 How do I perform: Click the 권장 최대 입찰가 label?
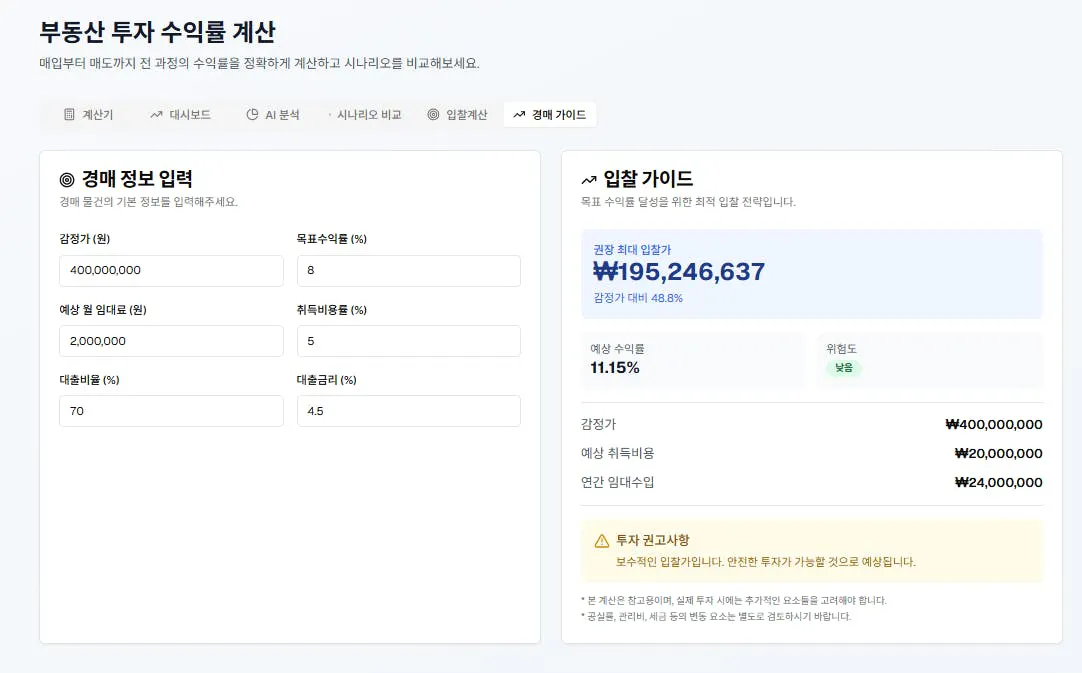tap(632, 250)
